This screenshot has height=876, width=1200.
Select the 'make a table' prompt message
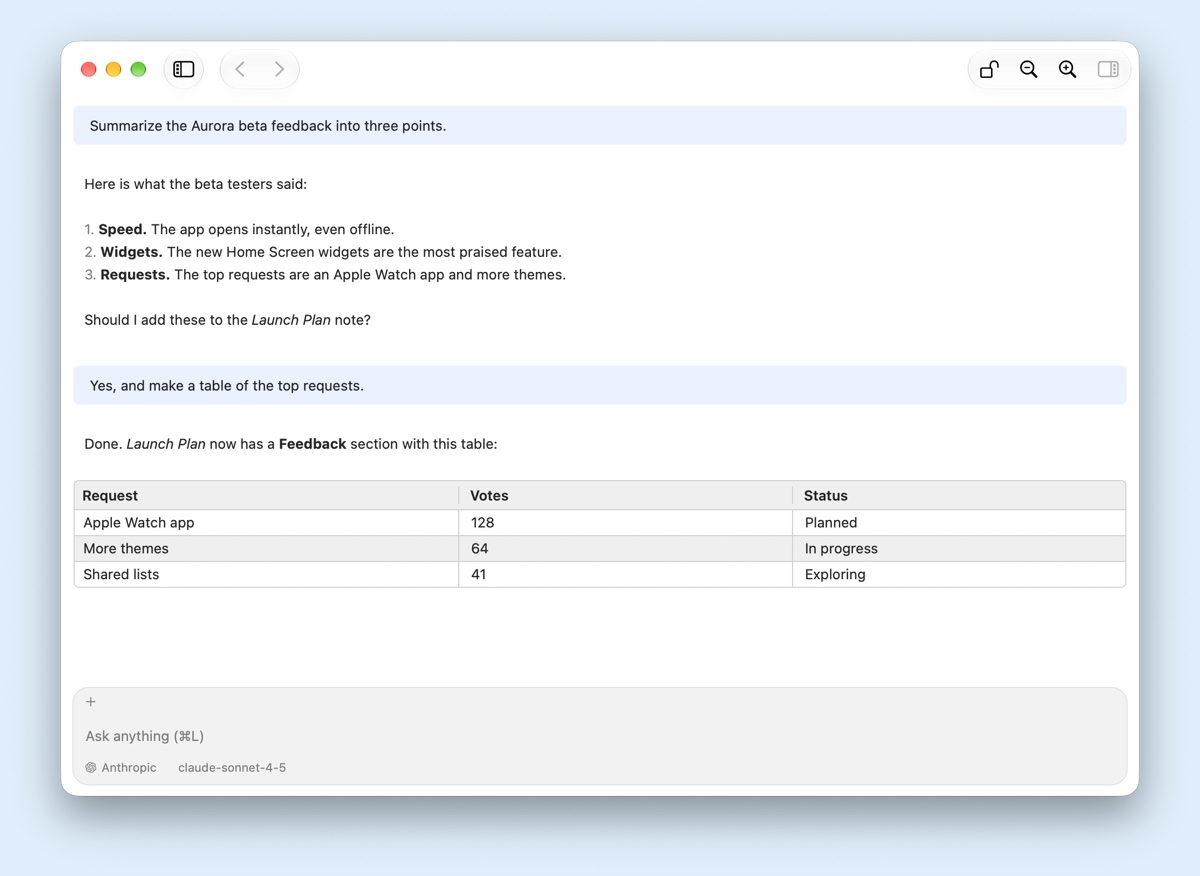point(600,385)
